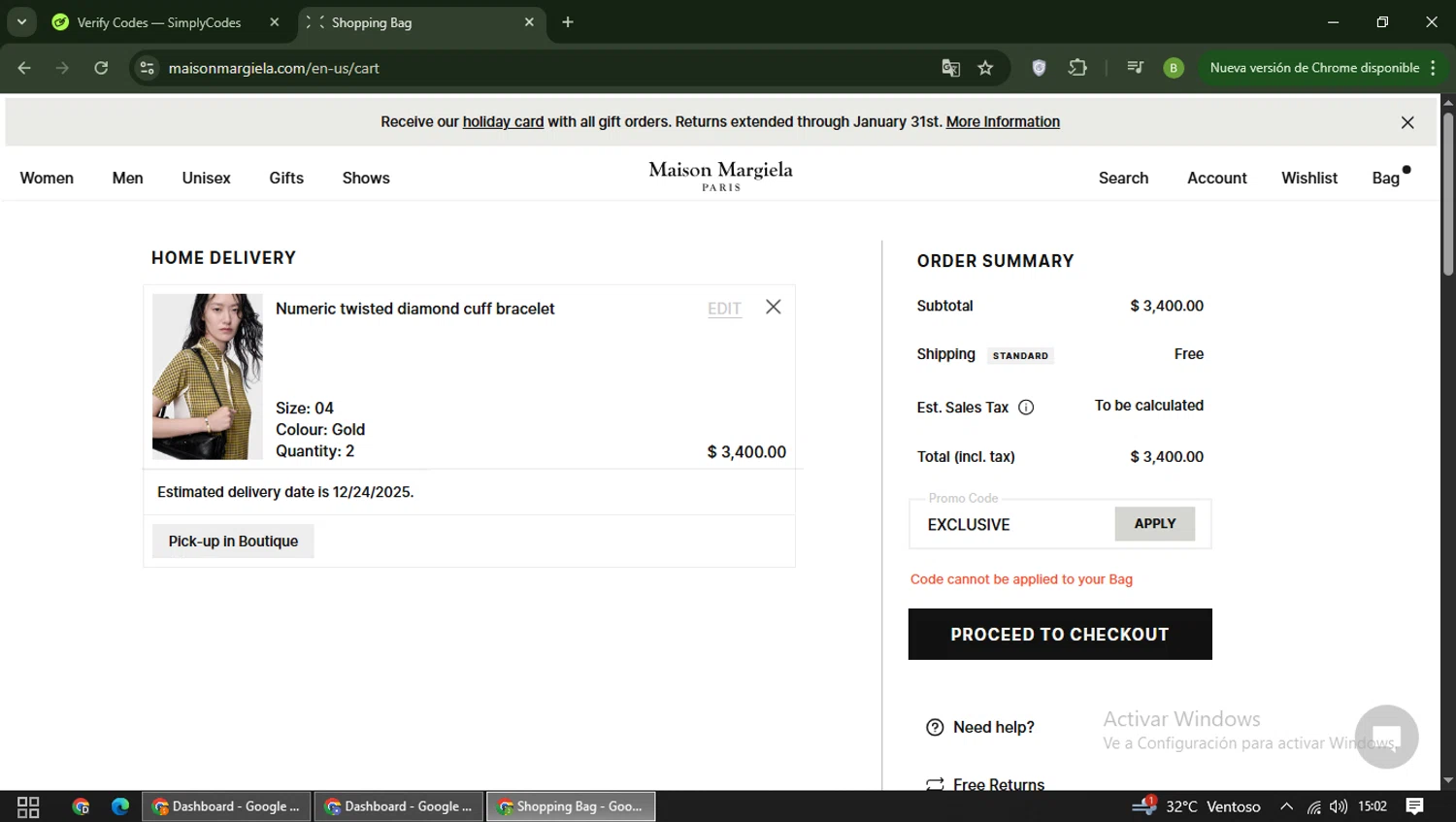Image resolution: width=1456 pixels, height=822 pixels.
Task: Open the More Information link
Action: [x=1003, y=121]
